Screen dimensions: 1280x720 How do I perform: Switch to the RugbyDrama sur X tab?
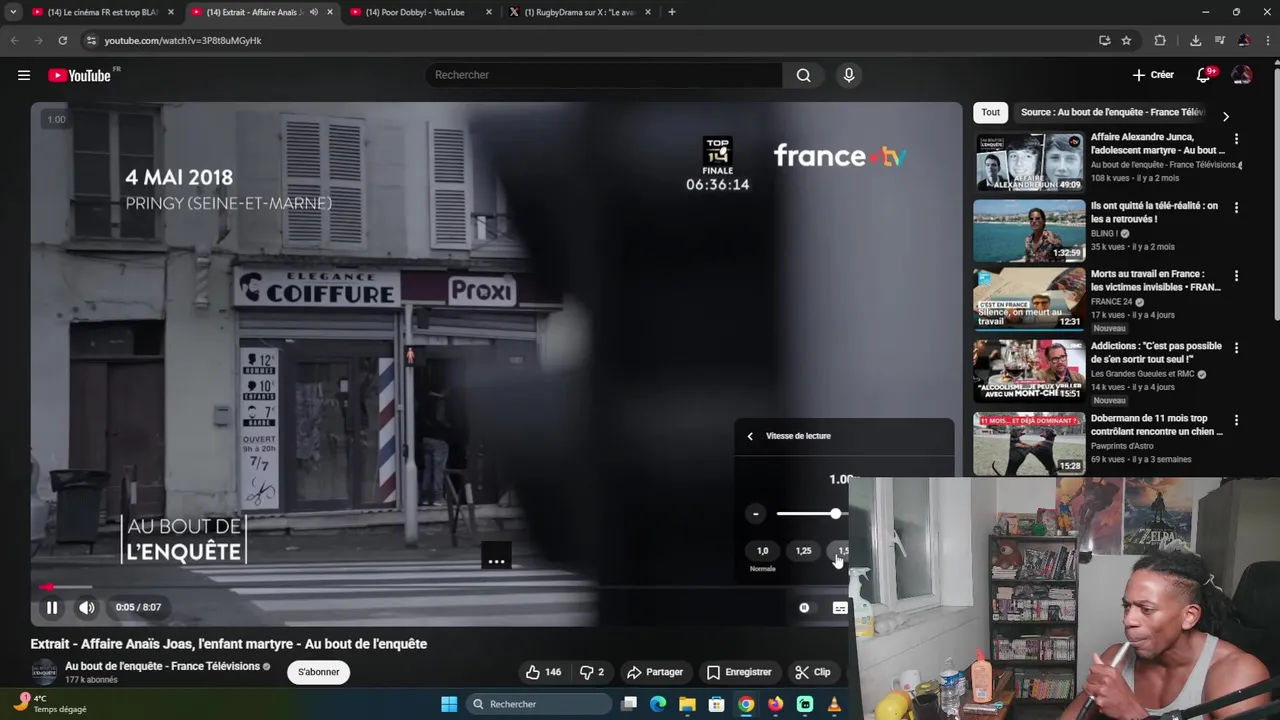(580, 12)
